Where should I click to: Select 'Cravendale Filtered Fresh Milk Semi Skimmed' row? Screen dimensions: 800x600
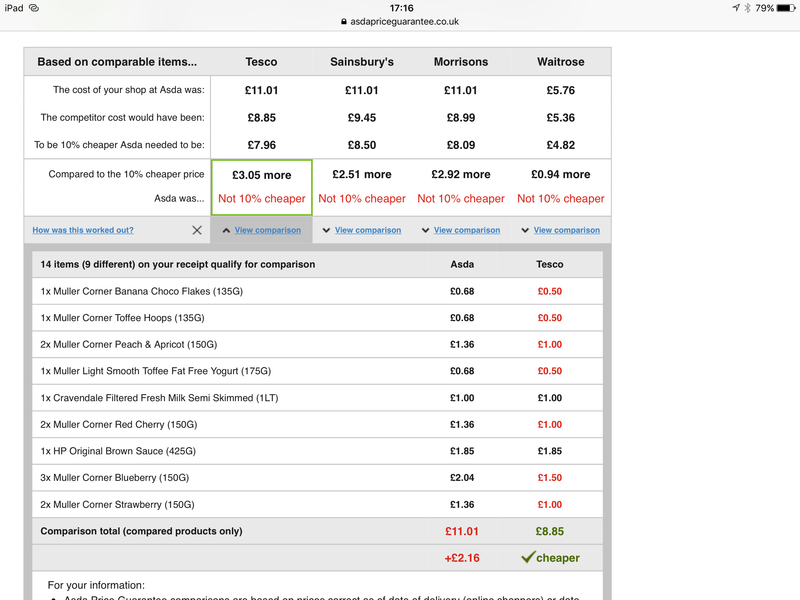tap(317, 398)
